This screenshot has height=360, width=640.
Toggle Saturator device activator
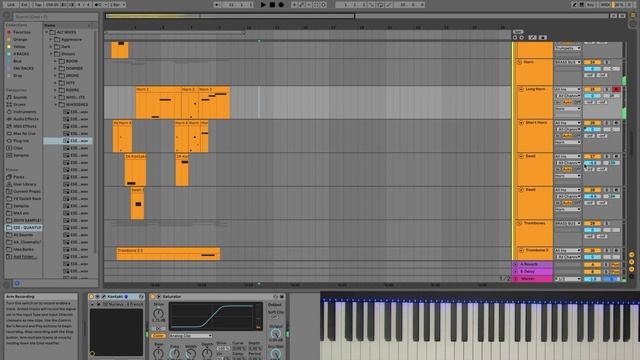click(x=153, y=297)
